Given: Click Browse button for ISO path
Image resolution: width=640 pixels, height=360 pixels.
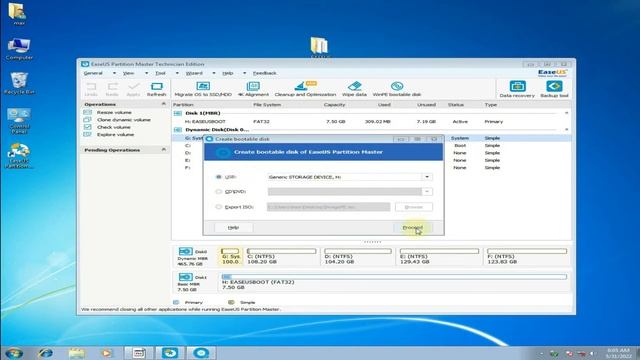Looking at the screenshot, I should click(x=413, y=207).
